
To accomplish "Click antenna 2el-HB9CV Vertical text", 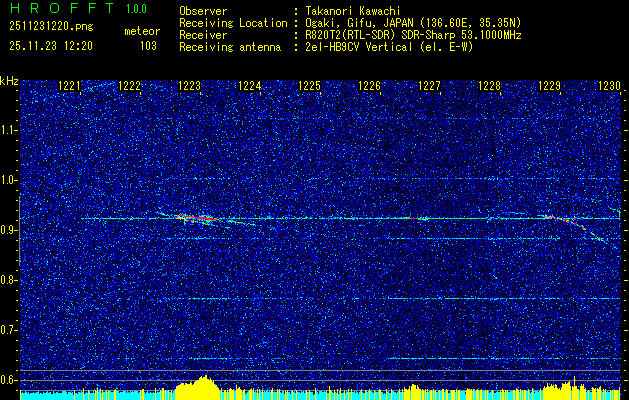I will click(389, 47).
